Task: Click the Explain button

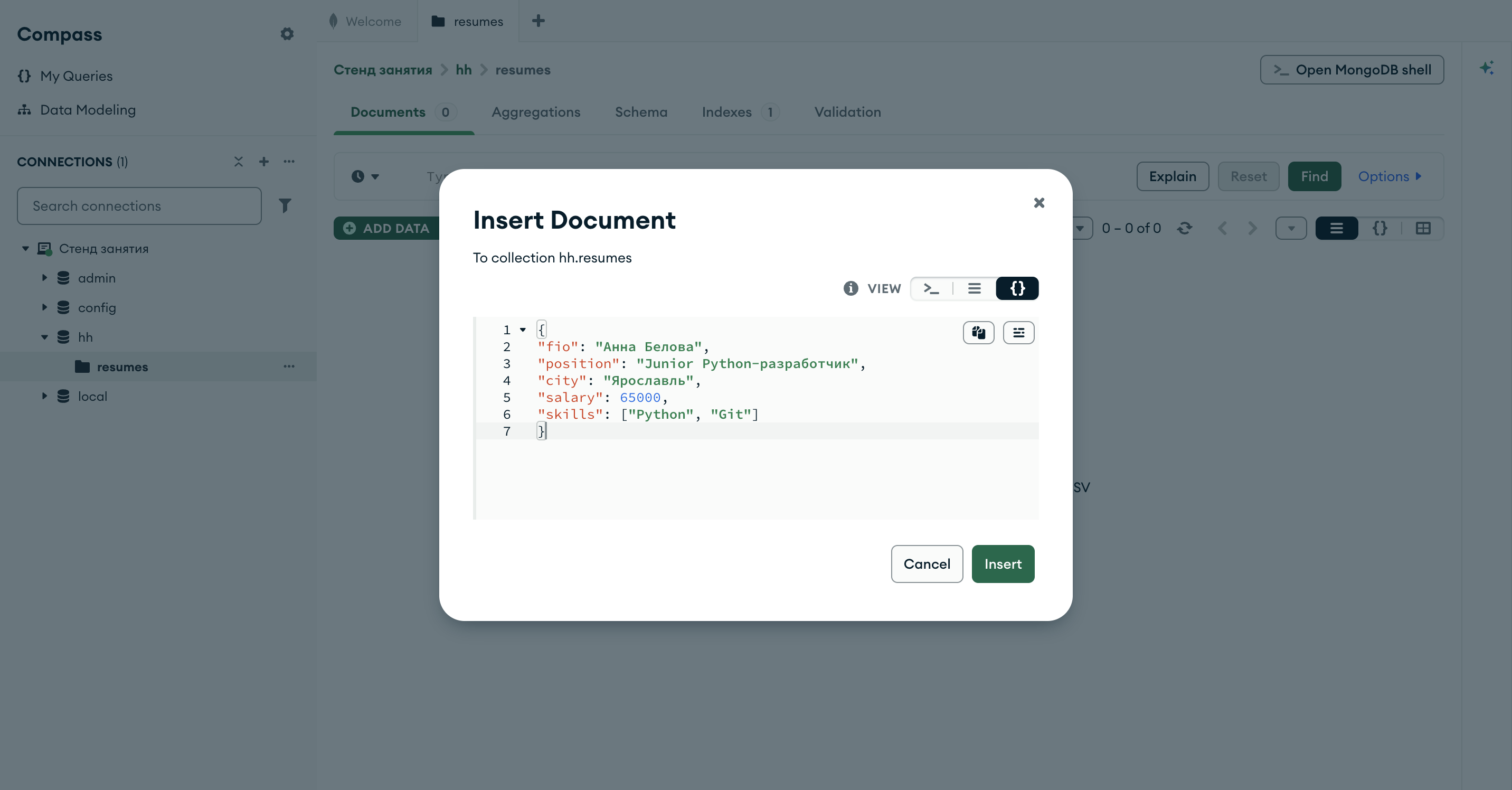Action: 1172,176
